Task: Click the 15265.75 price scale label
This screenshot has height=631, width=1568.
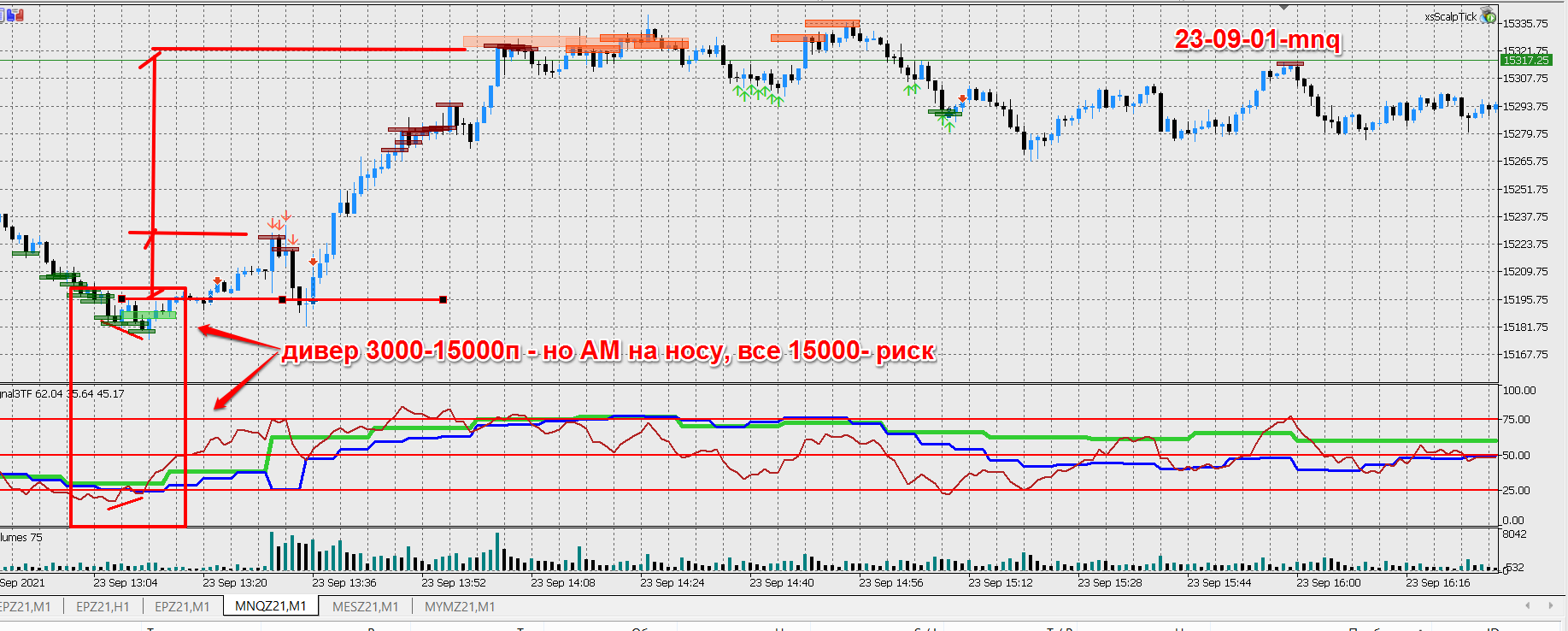Action: pyautogui.click(x=1525, y=161)
